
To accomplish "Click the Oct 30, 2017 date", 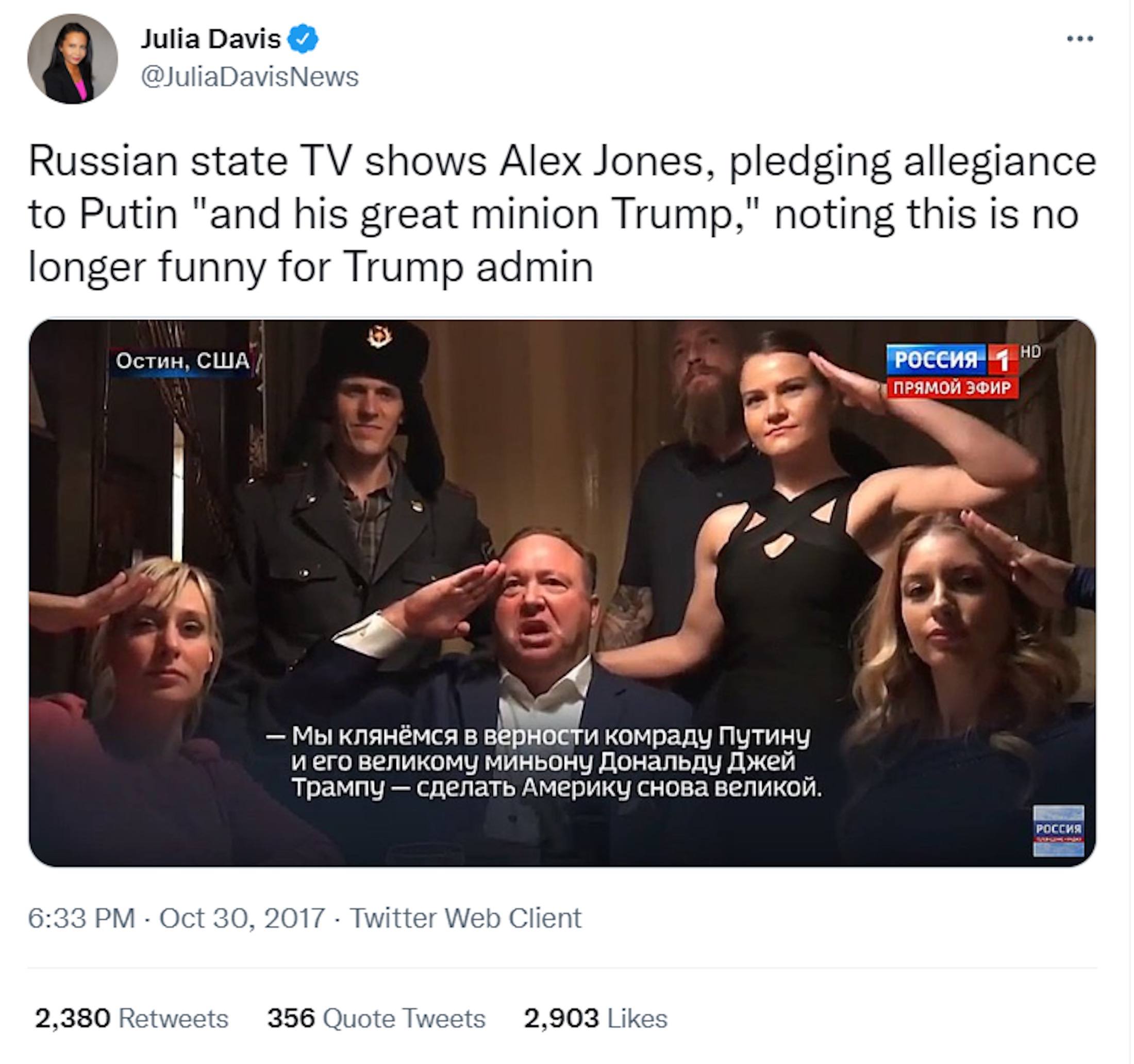I will click(242, 919).
